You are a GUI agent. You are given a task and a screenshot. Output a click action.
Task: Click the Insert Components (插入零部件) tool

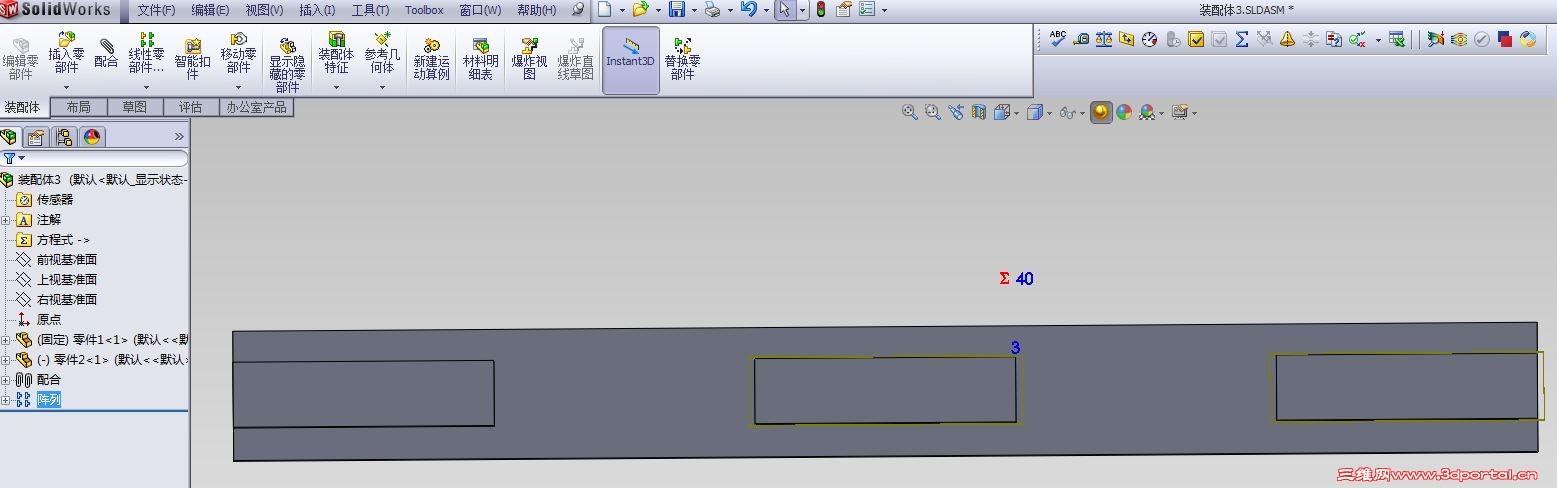pyautogui.click(x=66, y=52)
